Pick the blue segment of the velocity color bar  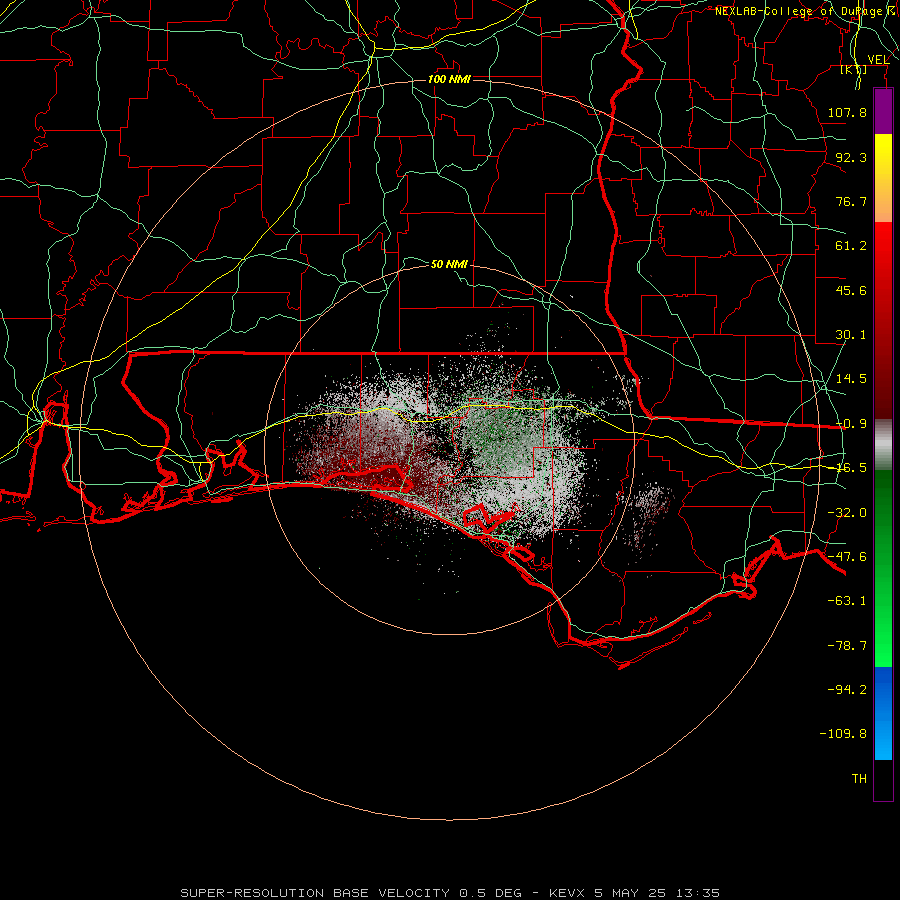click(883, 713)
